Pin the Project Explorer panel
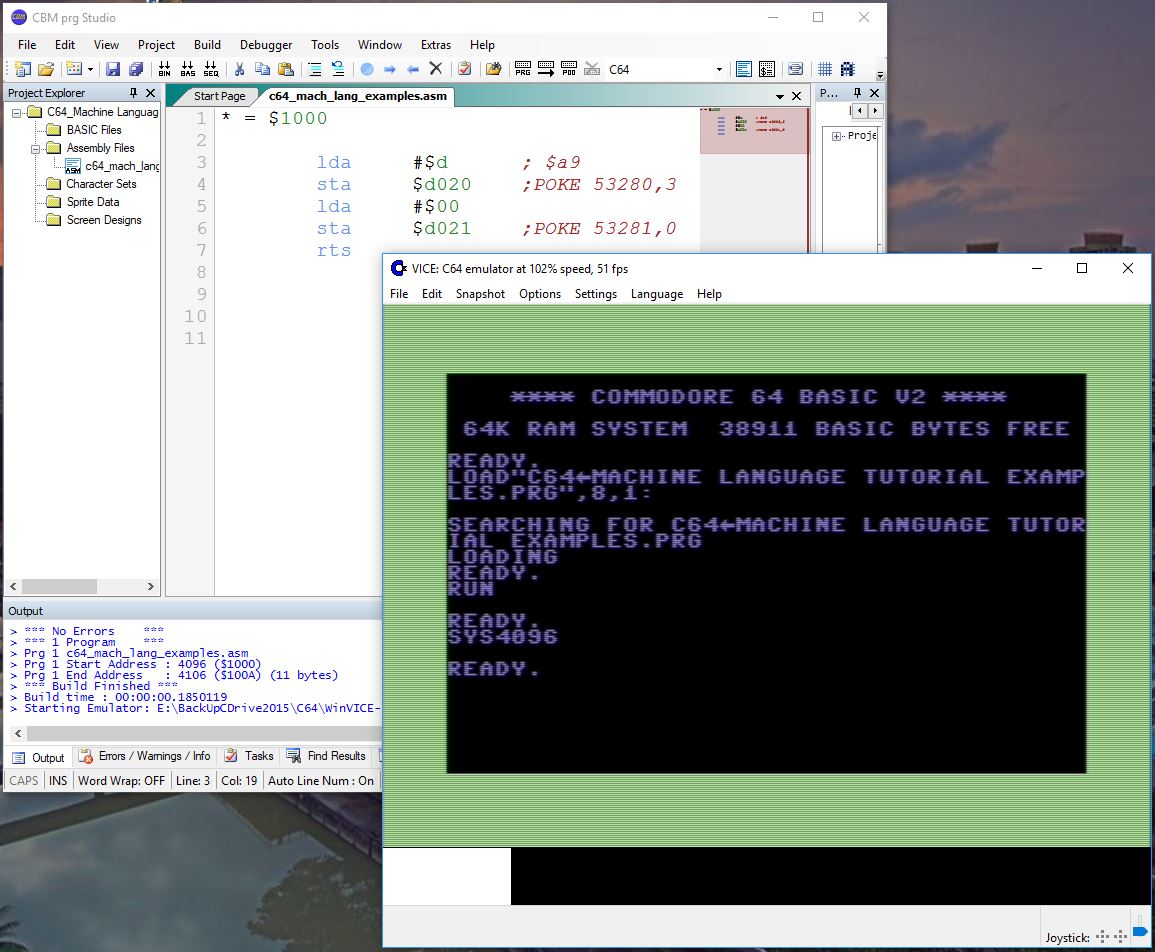The width and height of the screenshot is (1155, 952). click(133, 93)
